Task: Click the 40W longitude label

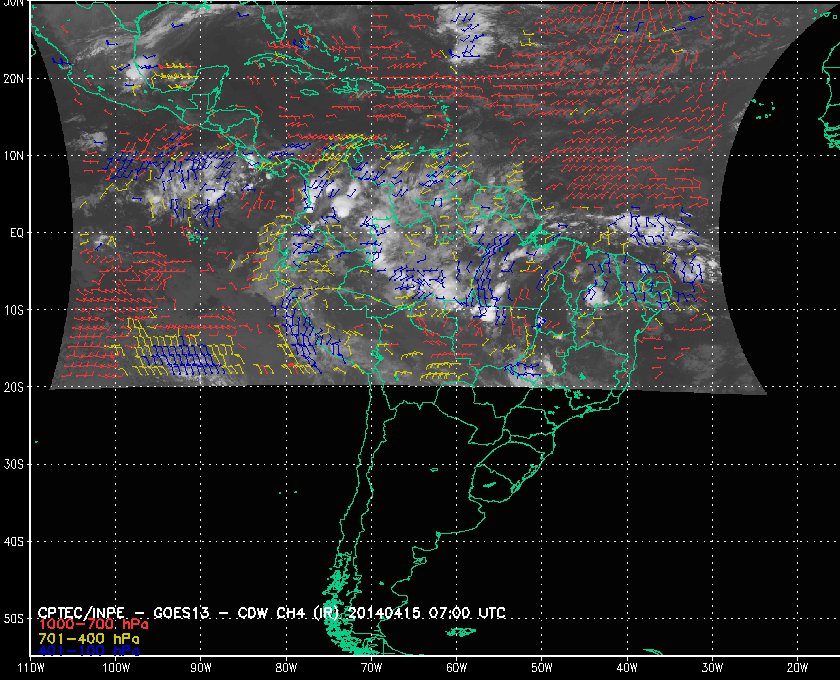Action: [627, 668]
